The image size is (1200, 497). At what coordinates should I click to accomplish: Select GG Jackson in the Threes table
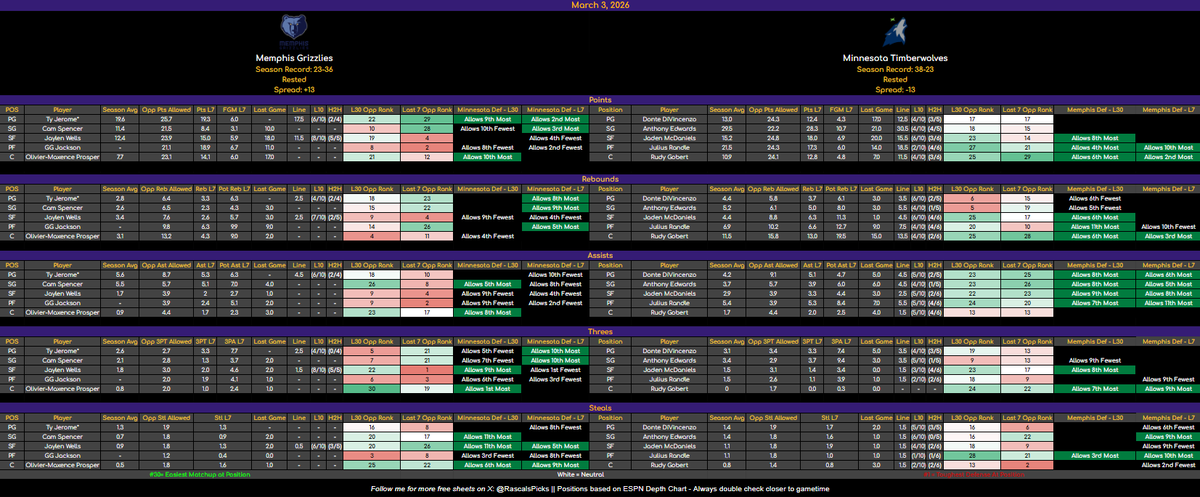[63, 381]
